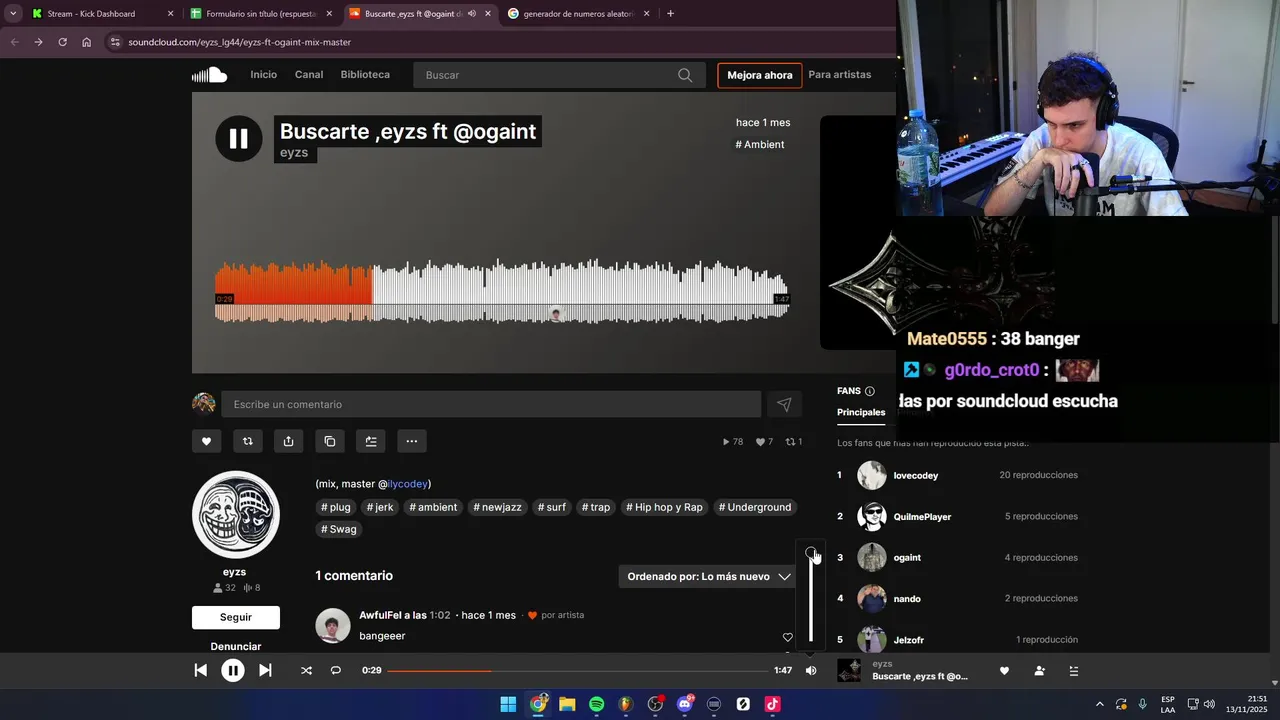Image resolution: width=1280 pixels, height=720 pixels.
Task: Click the SoundCloud logo
Action: click(x=210, y=75)
